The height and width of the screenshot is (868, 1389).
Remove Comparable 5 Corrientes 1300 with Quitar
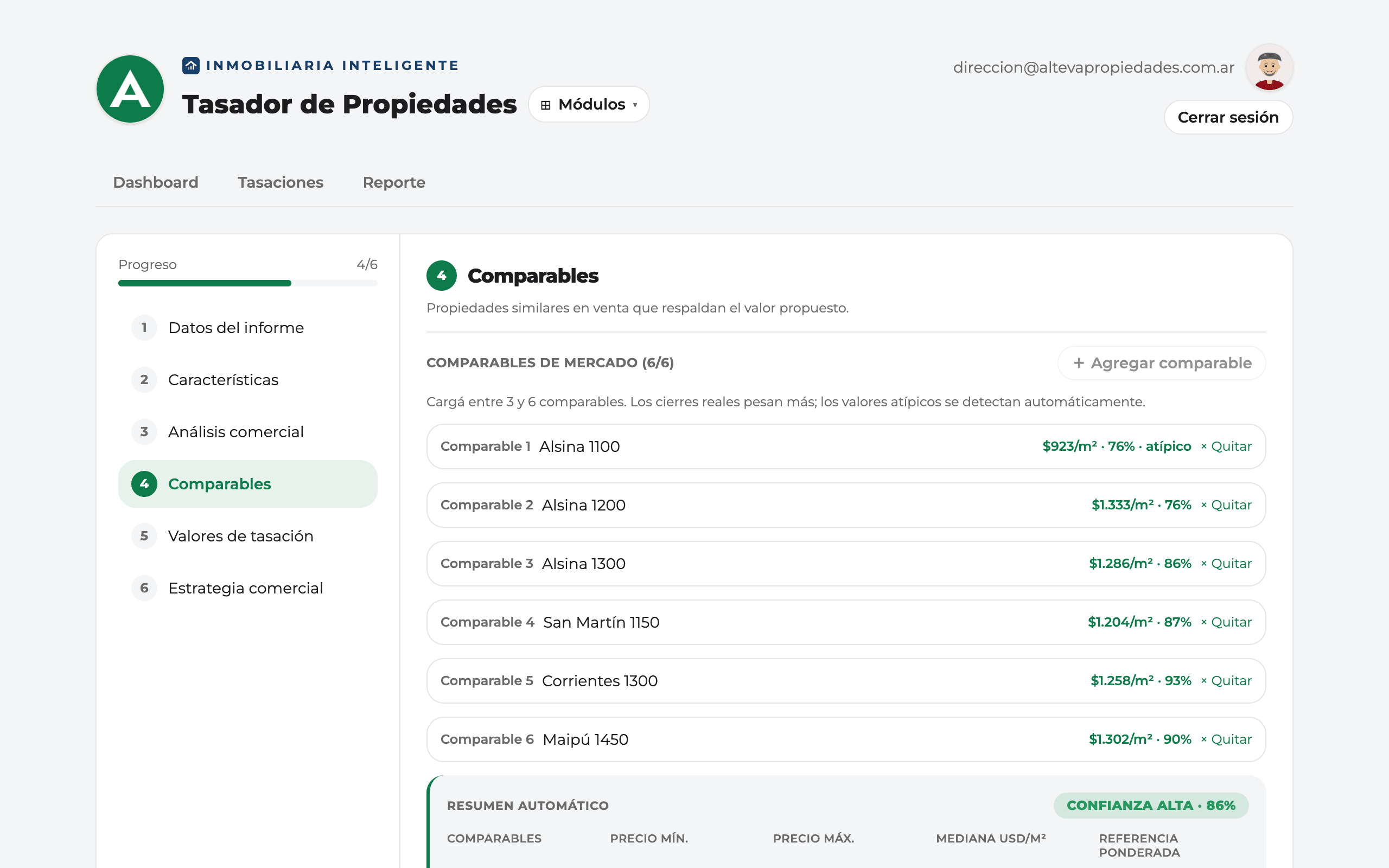(x=1226, y=681)
